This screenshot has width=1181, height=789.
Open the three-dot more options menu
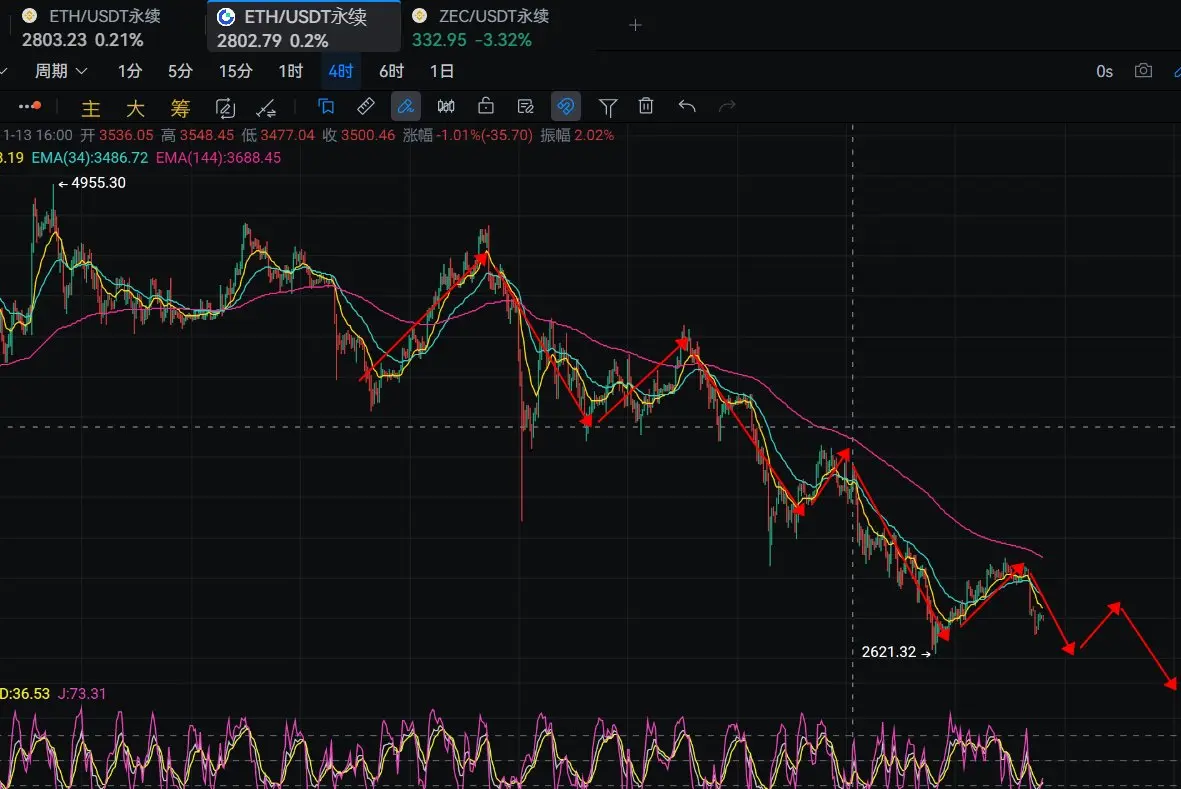click(x=28, y=106)
